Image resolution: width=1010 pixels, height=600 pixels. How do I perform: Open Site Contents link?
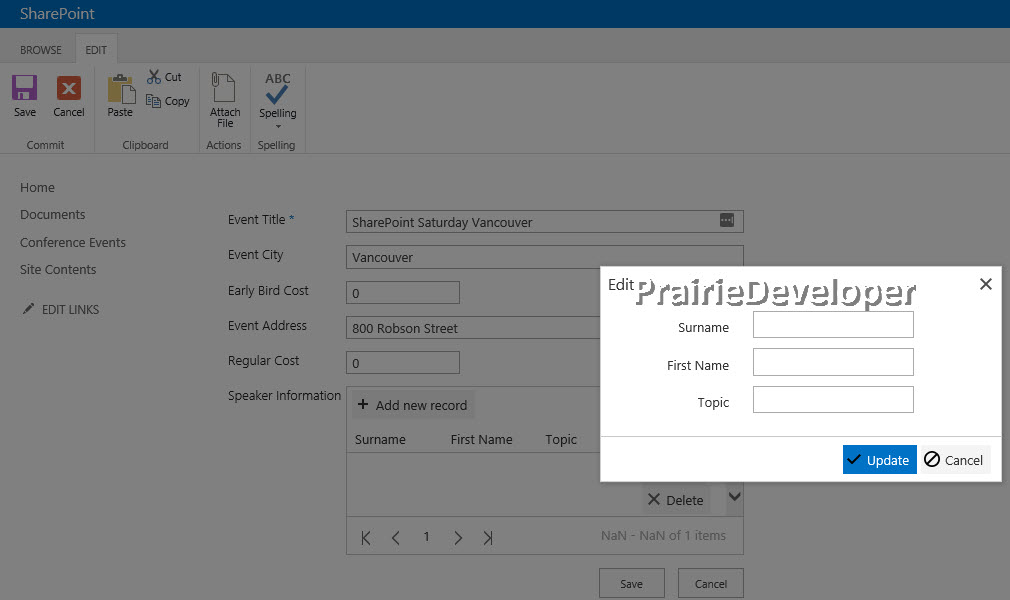pyautogui.click(x=58, y=269)
